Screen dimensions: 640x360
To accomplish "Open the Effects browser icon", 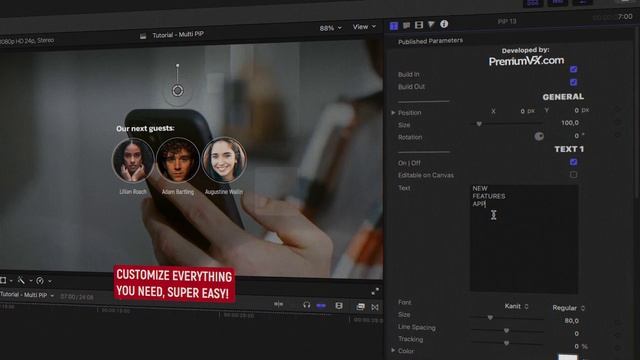I will (x=360, y=307).
